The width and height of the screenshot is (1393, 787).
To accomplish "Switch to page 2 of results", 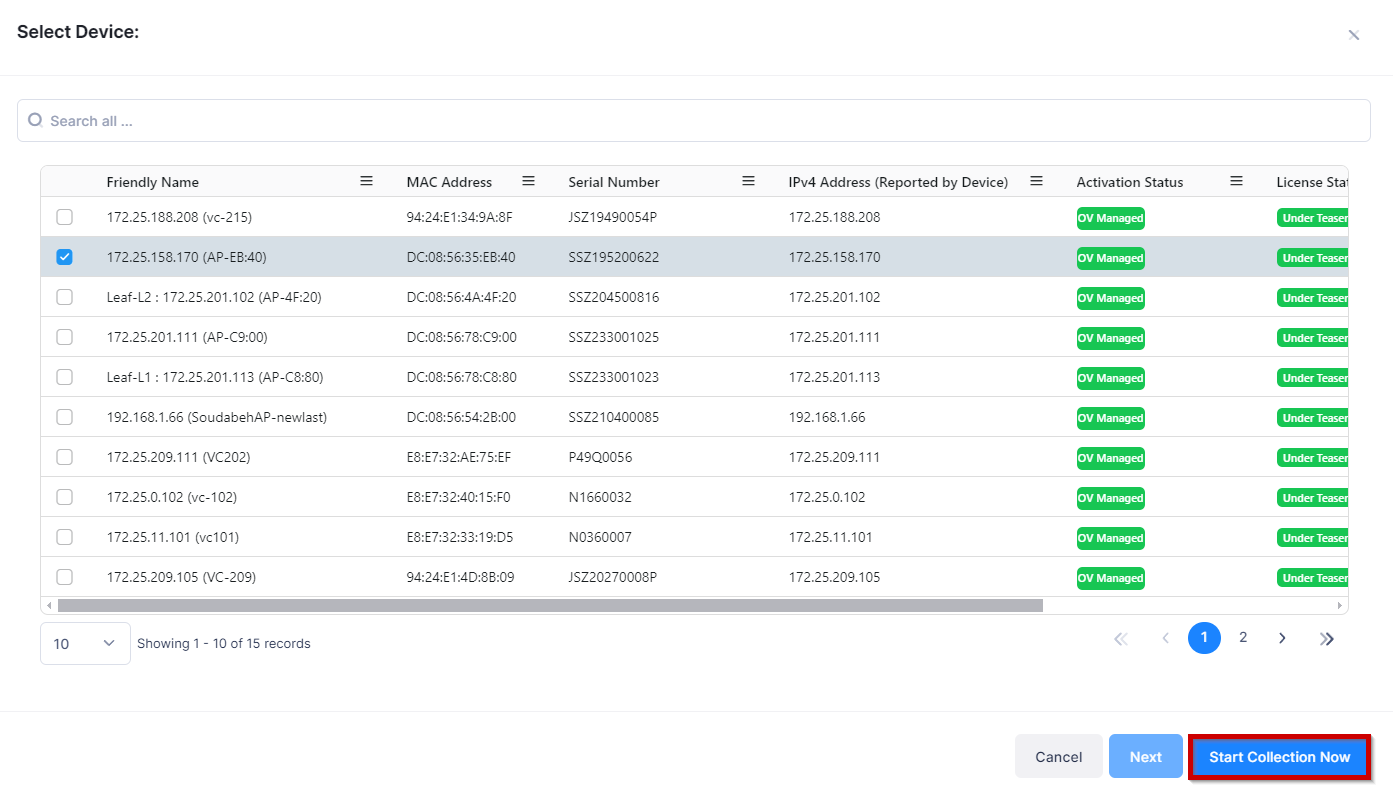I will click(1243, 638).
